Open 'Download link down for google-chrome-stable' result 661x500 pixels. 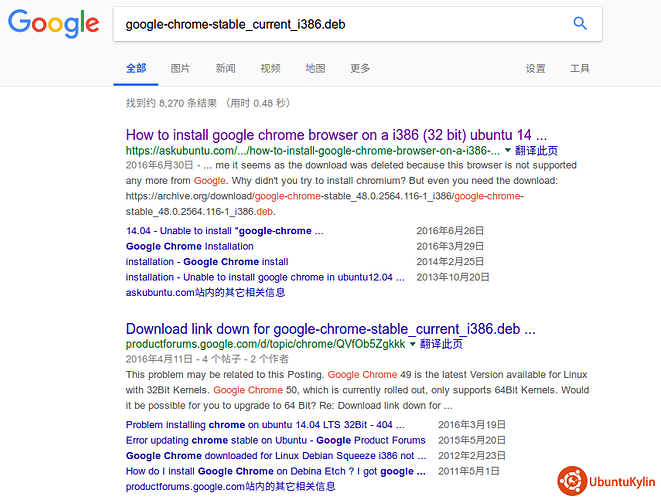[x=331, y=329]
